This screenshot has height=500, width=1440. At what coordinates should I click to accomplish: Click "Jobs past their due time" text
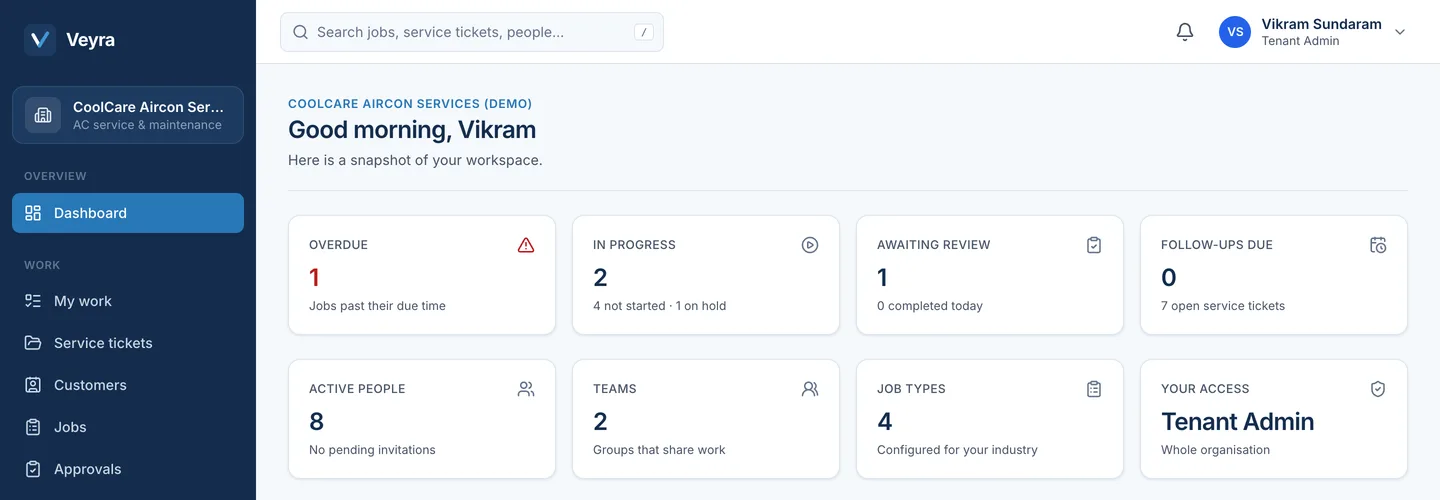(377, 306)
